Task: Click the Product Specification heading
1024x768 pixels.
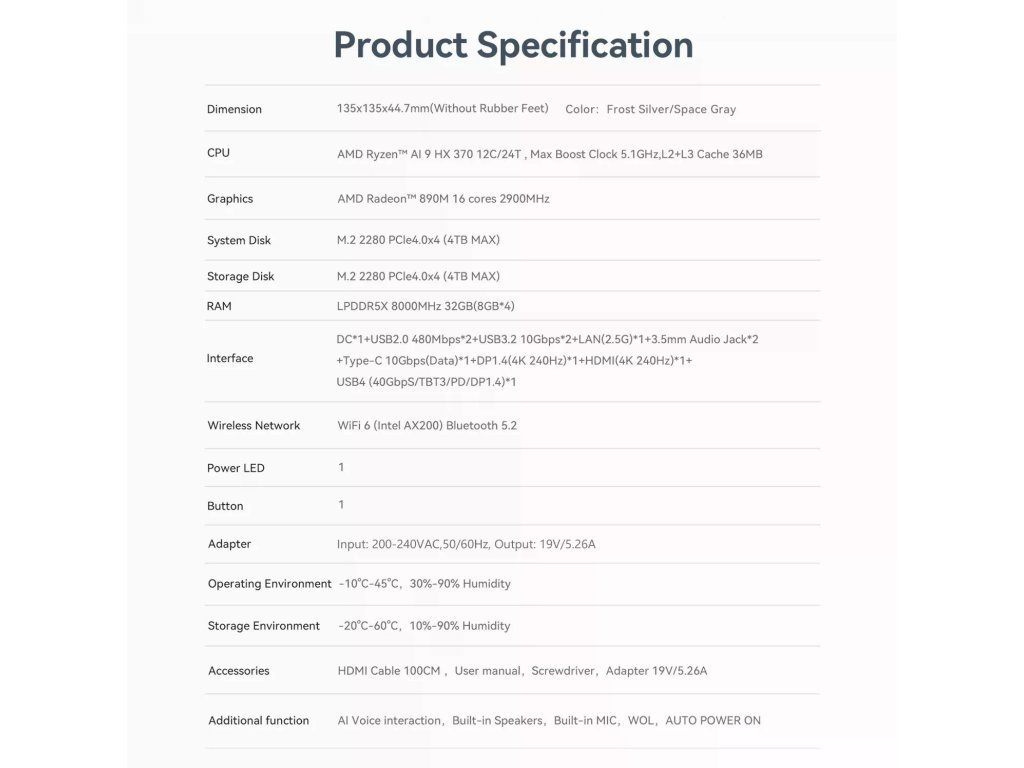Action: [512, 45]
